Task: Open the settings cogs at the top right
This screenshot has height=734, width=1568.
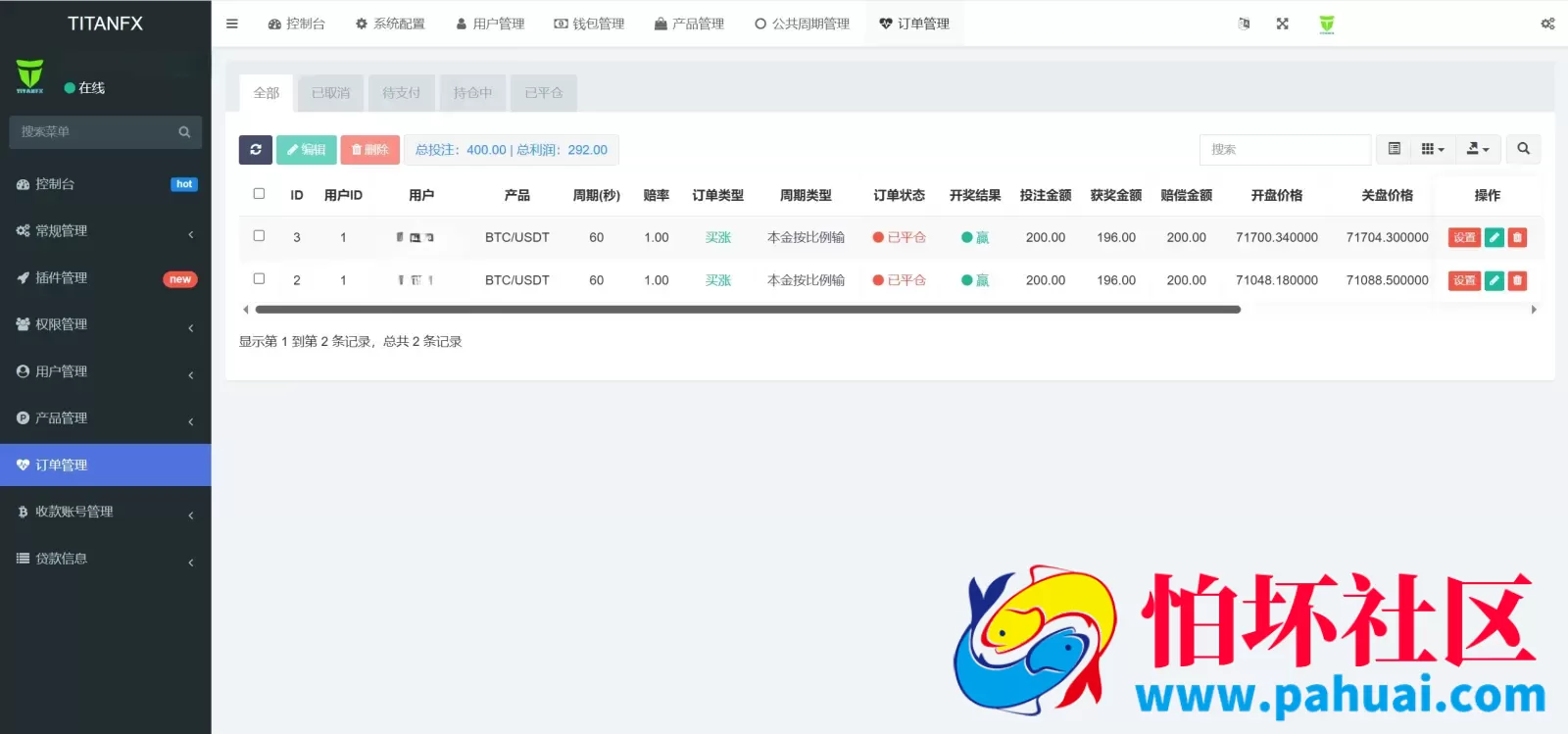Action: coord(1547,24)
